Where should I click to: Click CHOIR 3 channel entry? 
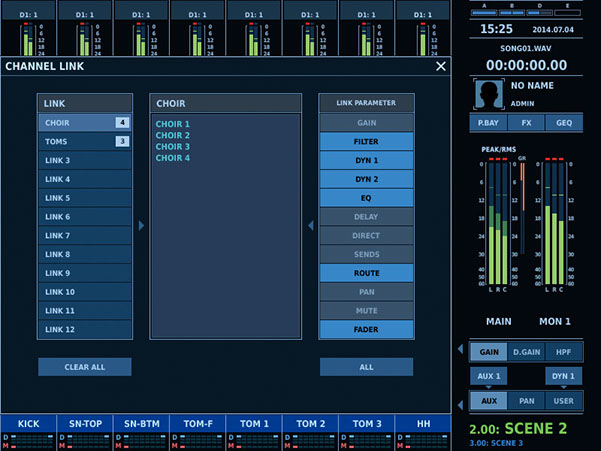[x=172, y=147]
